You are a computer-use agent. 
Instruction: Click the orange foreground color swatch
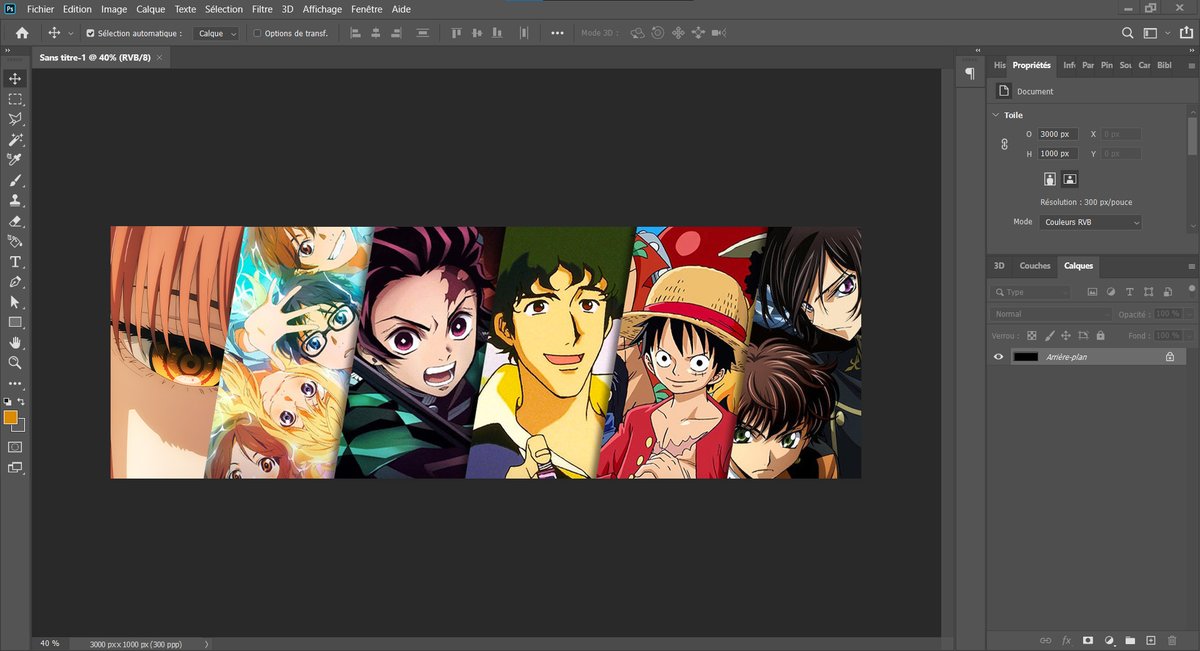tap(11, 417)
